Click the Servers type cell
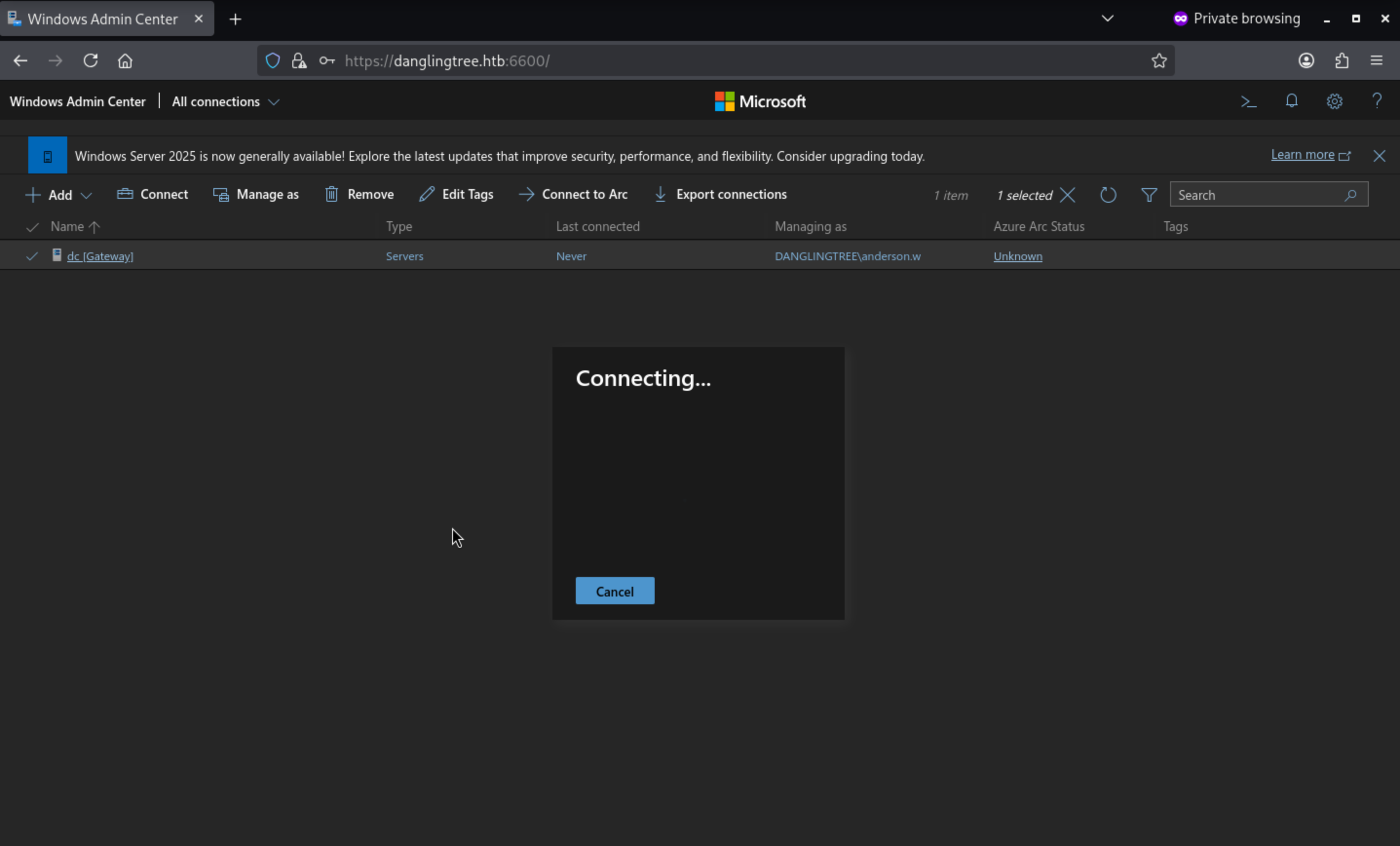This screenshot has width=1400, height=846. [x=404, y=256]
